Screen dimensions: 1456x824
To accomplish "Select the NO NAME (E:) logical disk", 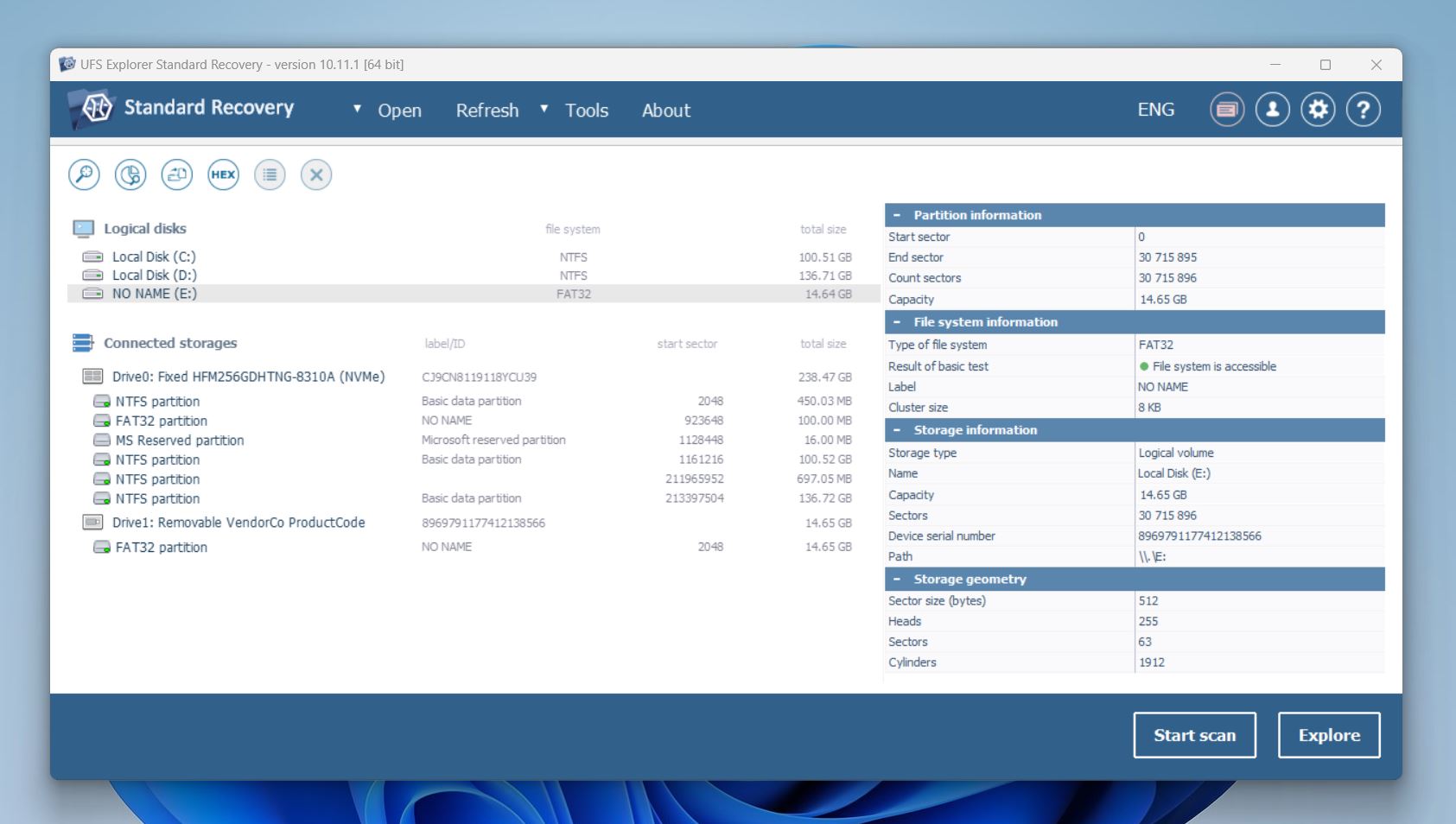I will pyautogui.click(x=474, y=294).
